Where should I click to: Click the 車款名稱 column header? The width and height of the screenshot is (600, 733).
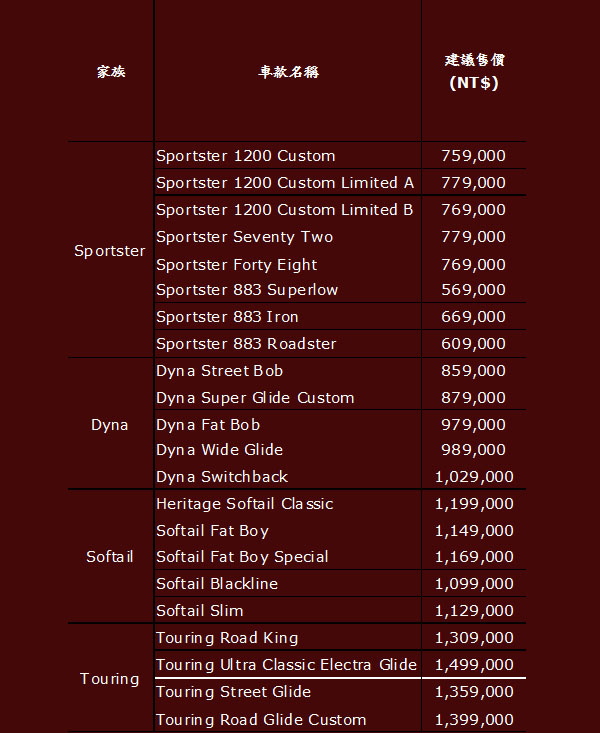point(288,72)
